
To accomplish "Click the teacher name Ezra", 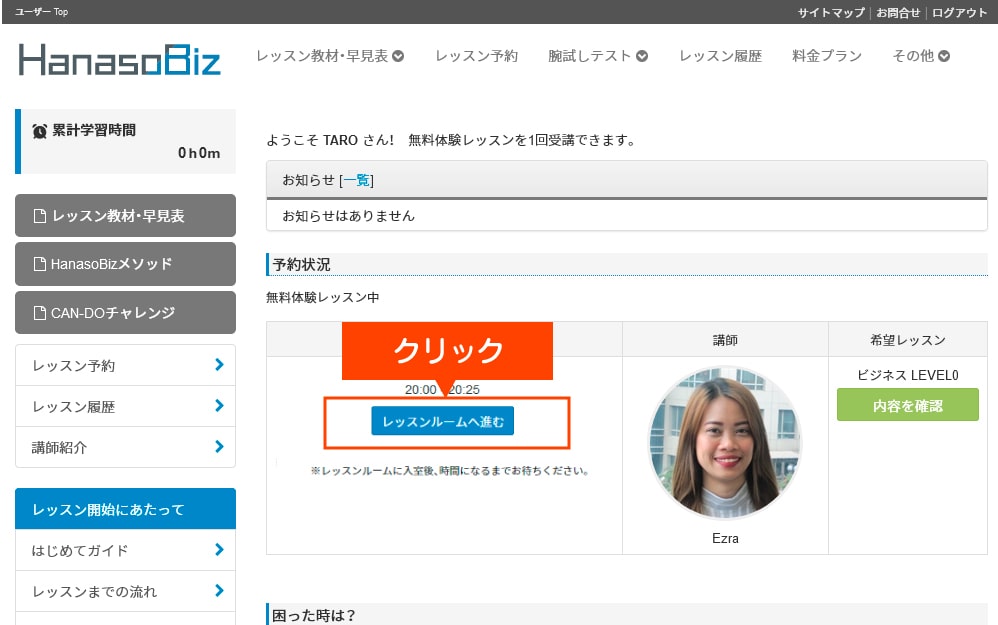I will click(725, 538).
